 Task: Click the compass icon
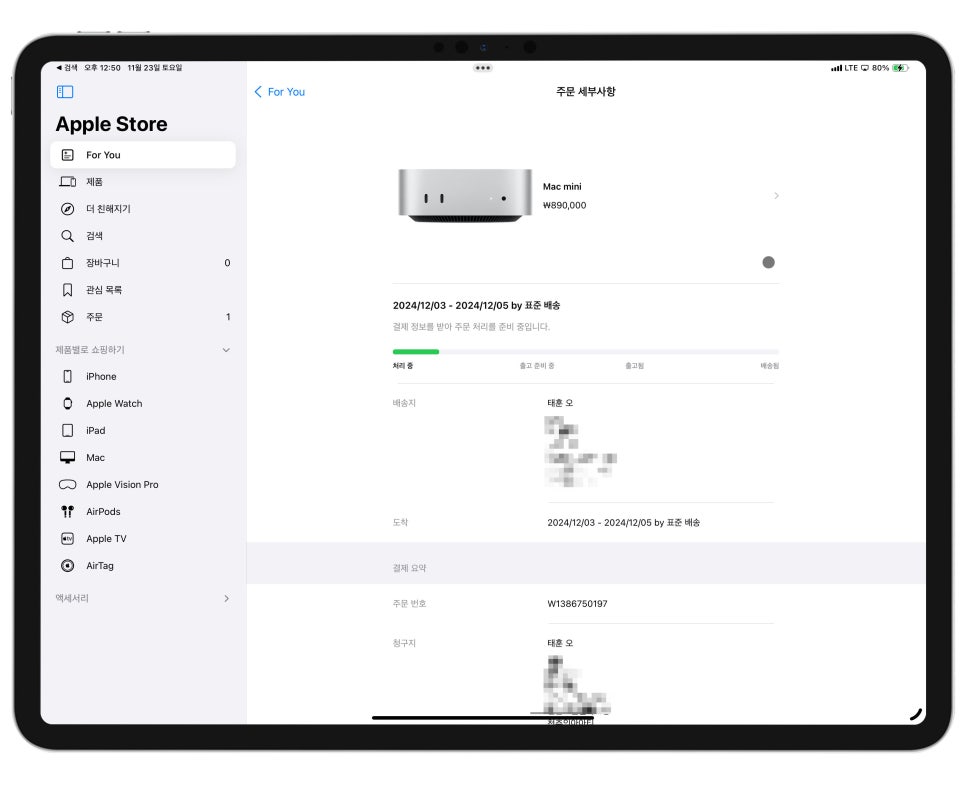tap(68, 209)
